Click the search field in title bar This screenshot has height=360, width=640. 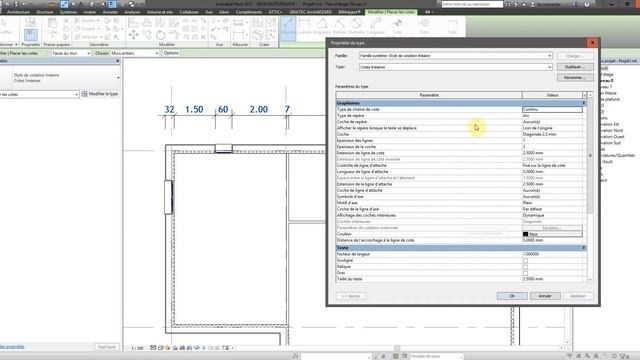472,4
